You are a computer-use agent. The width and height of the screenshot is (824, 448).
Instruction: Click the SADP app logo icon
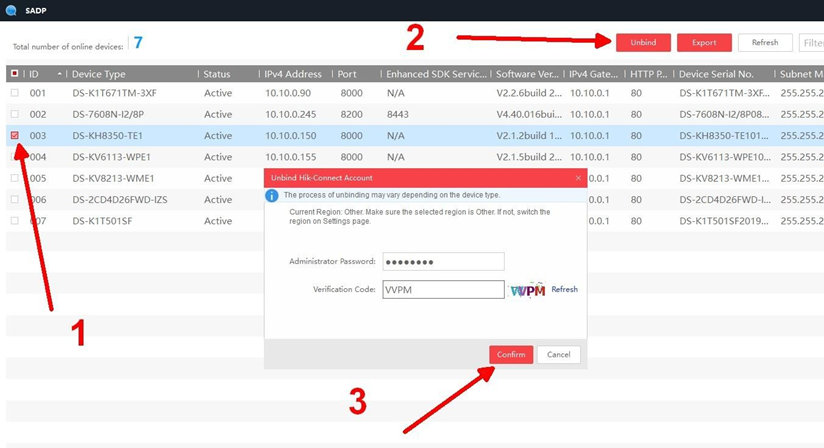(10, 8)
